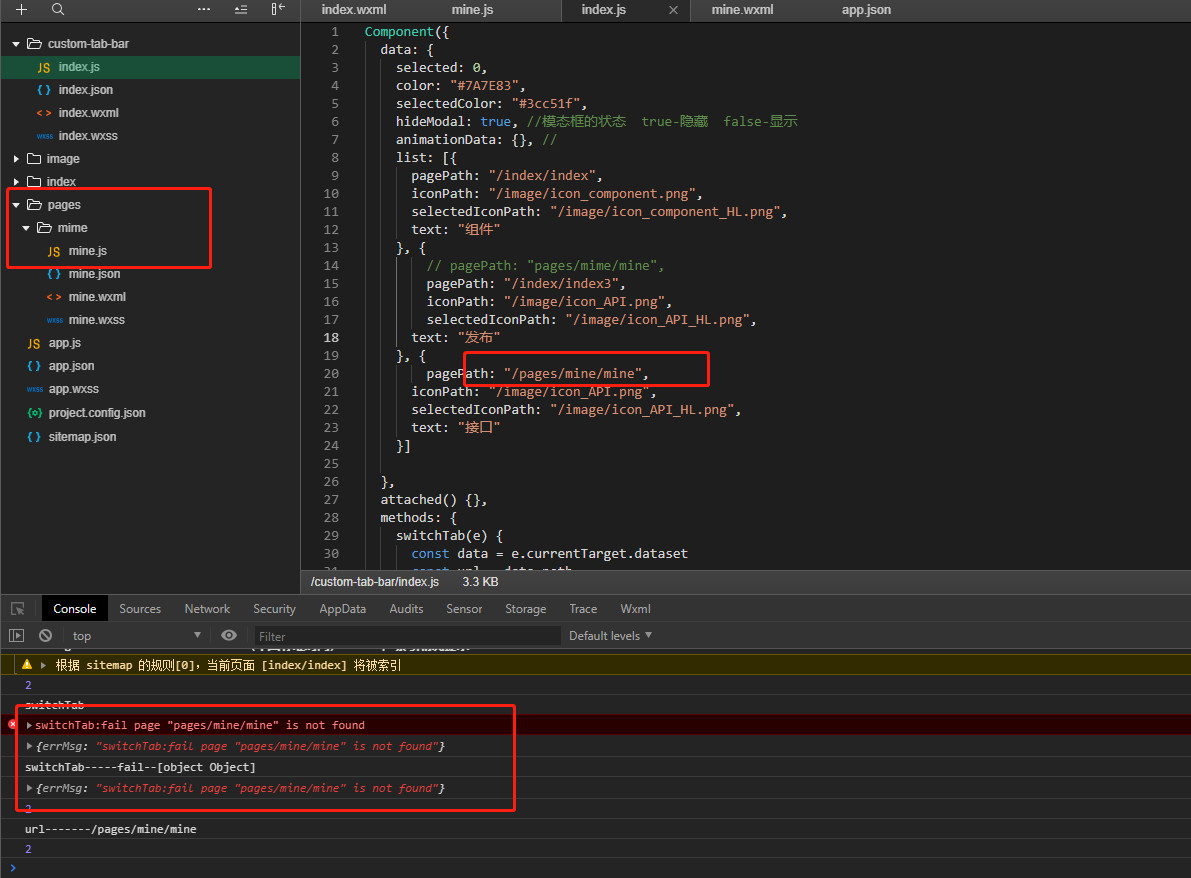Click the red error icon in console

[x=12, y=725]
